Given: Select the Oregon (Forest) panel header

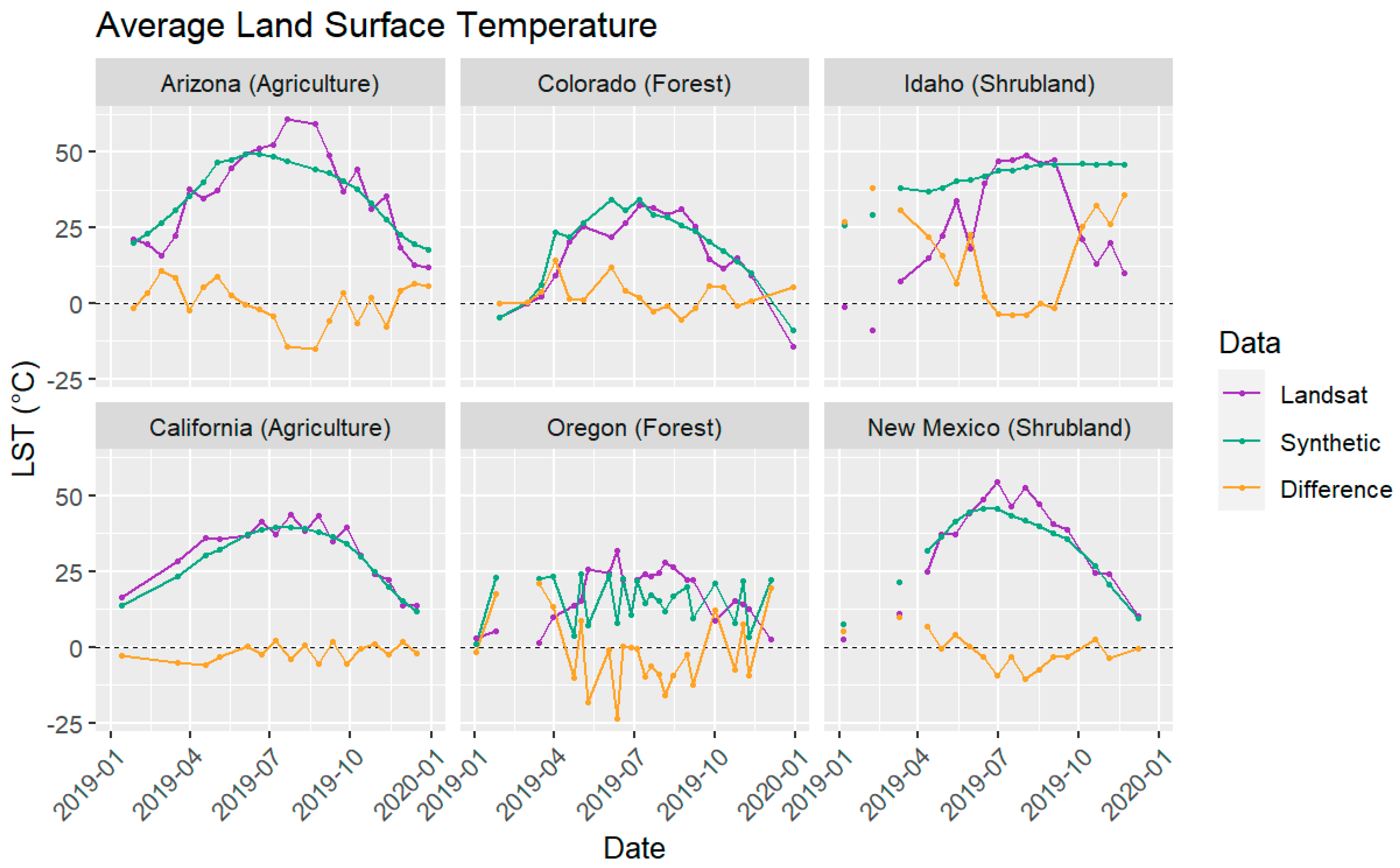Looking at the screenshot, I should point(634,428).
